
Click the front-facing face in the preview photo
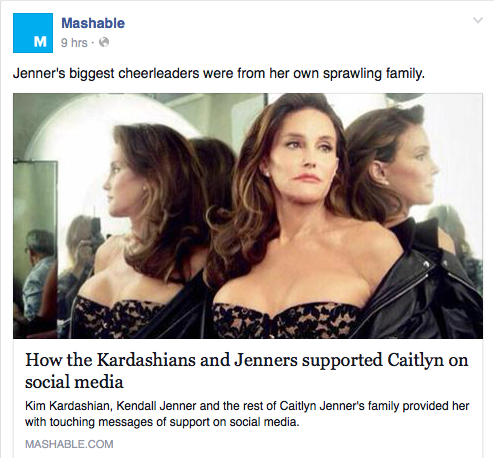coord(303,157)
